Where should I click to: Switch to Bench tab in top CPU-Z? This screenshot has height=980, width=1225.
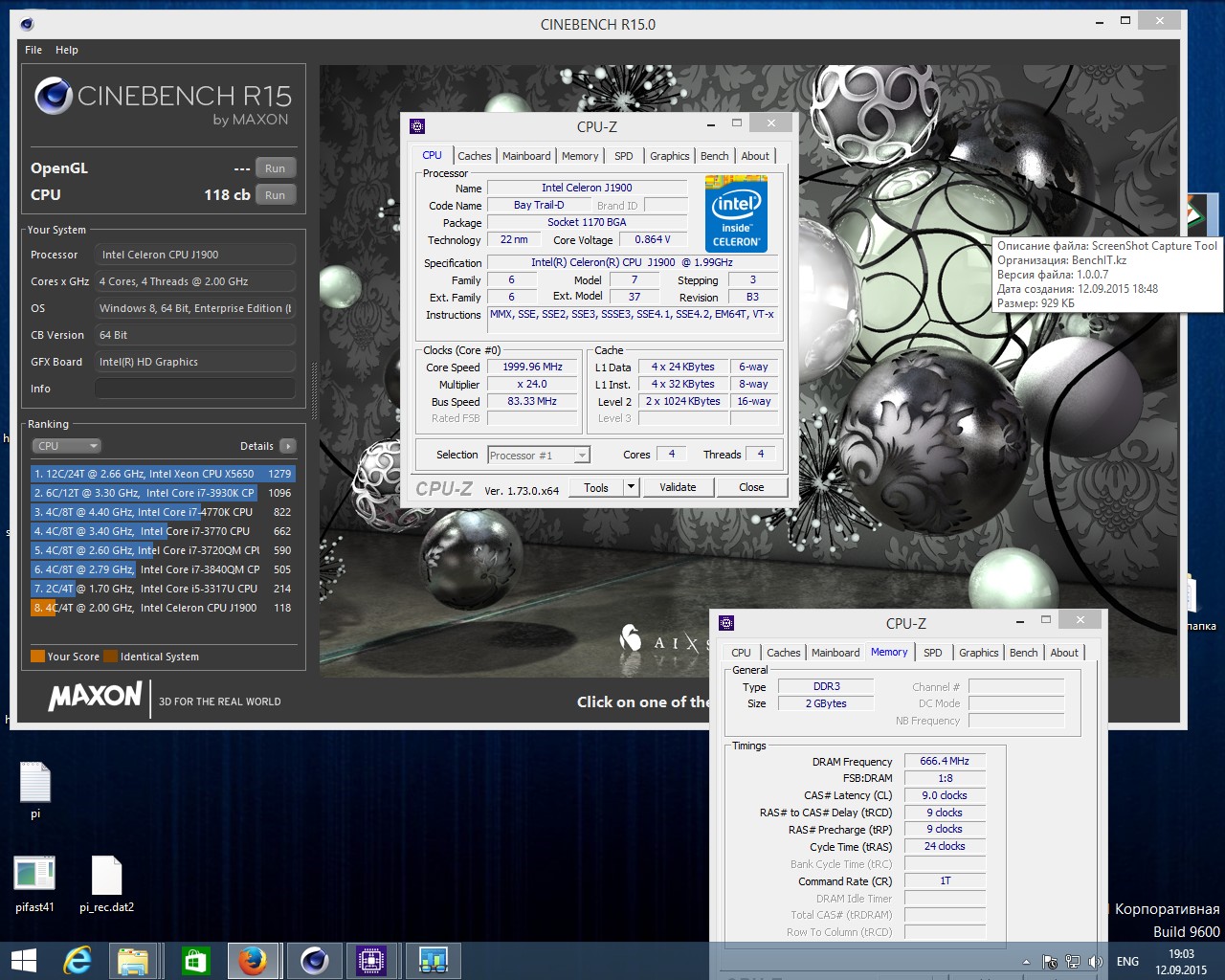[715, 156]
